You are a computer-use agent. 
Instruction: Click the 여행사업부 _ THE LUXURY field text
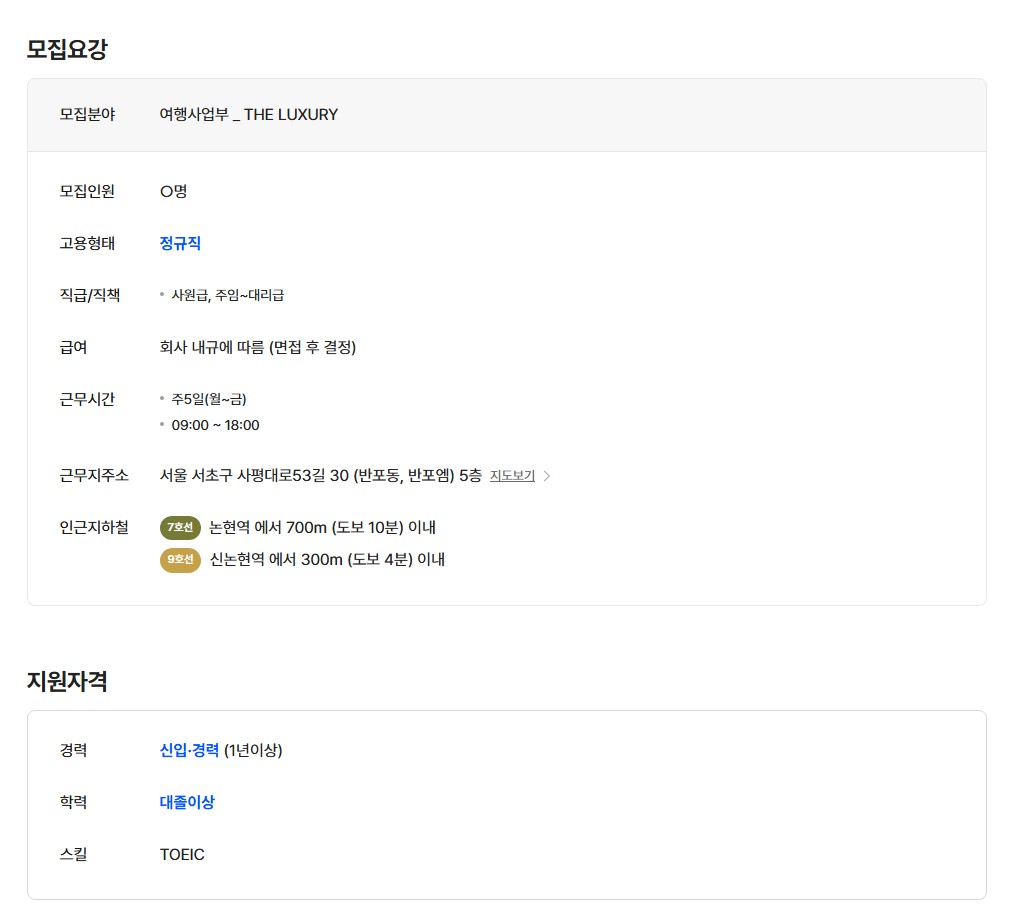tap(249, 115)
